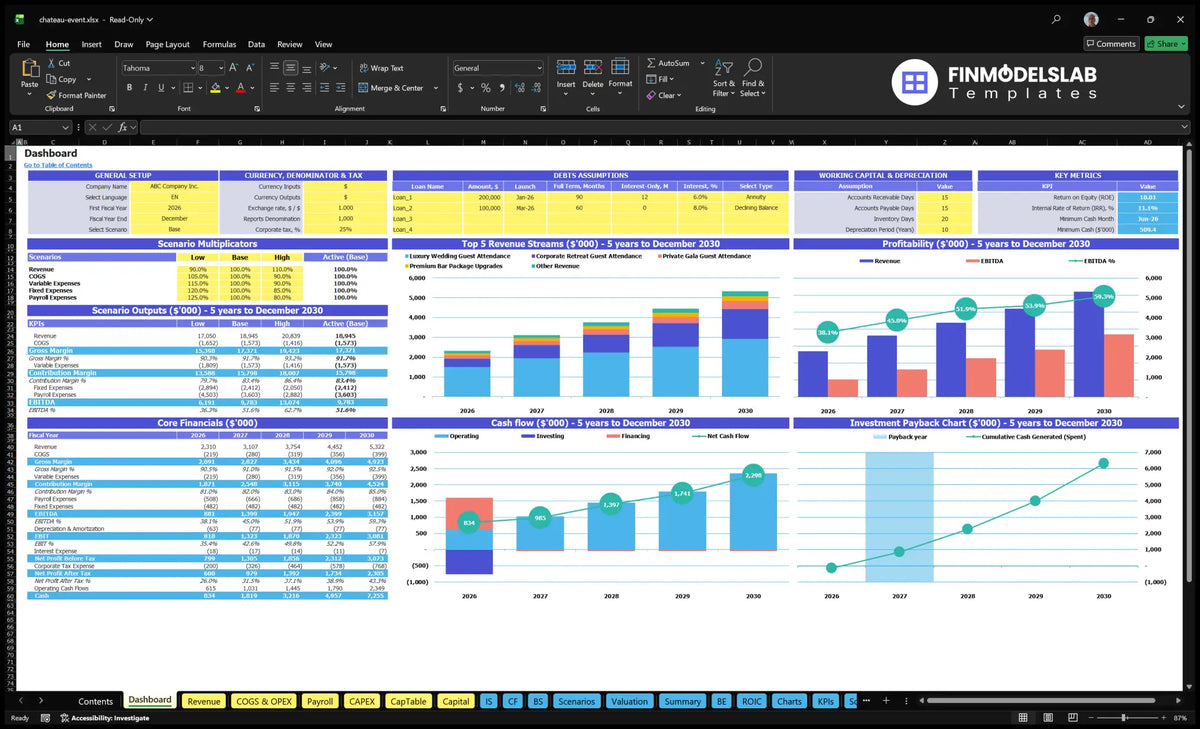Increase font size with large A

tap(234, 68)
